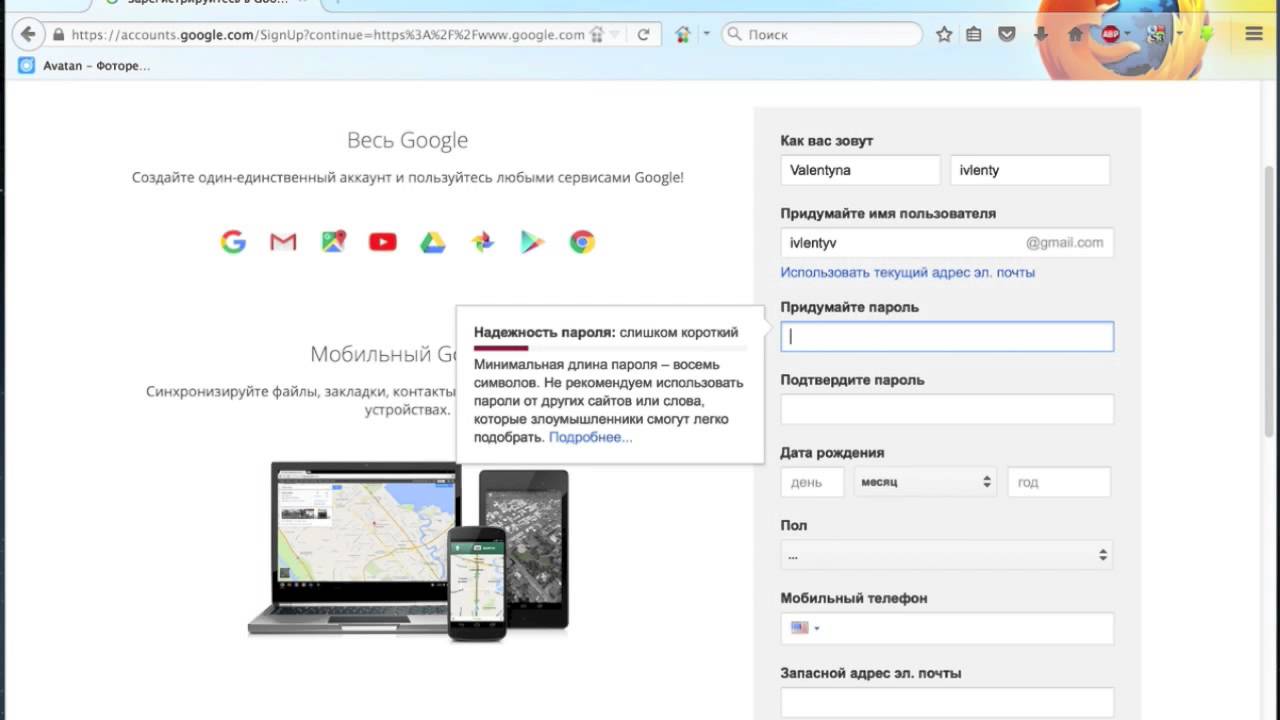Expand the Adblock Plus dropdown arrow
This screenshot has height=720, width=1280.
click(1127, 34)
